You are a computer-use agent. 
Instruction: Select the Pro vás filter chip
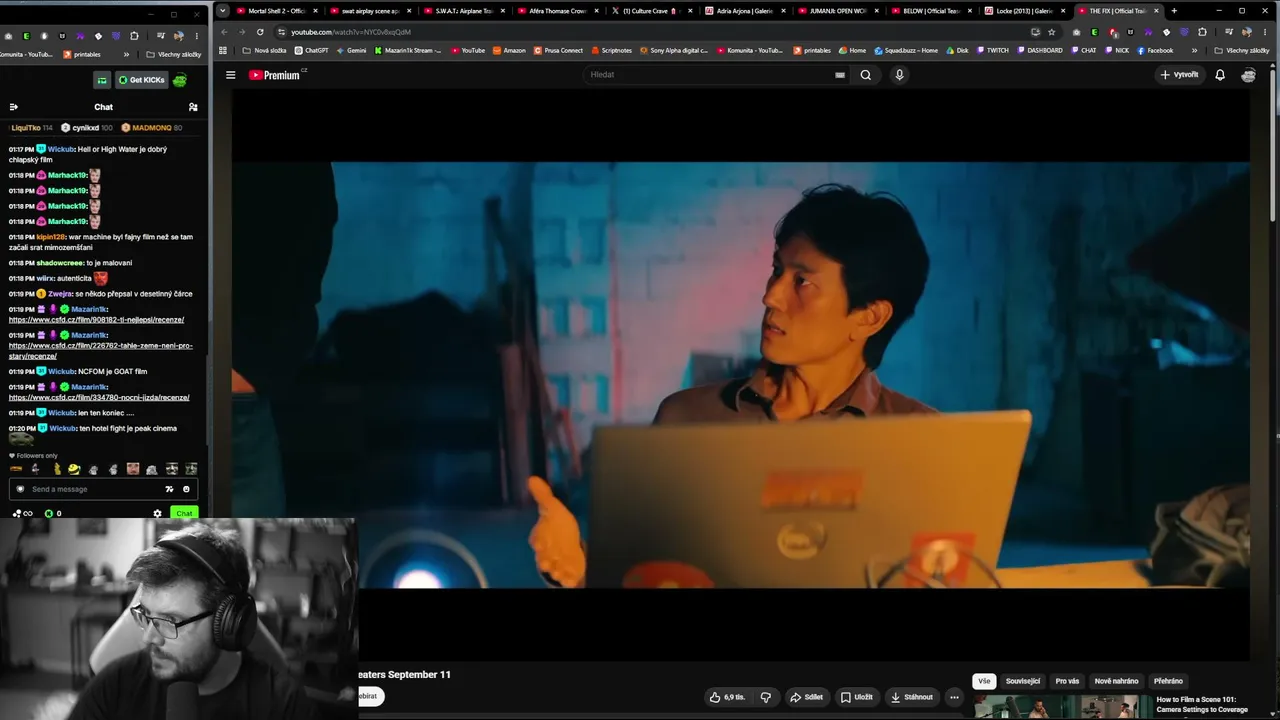pos(1067,681)
